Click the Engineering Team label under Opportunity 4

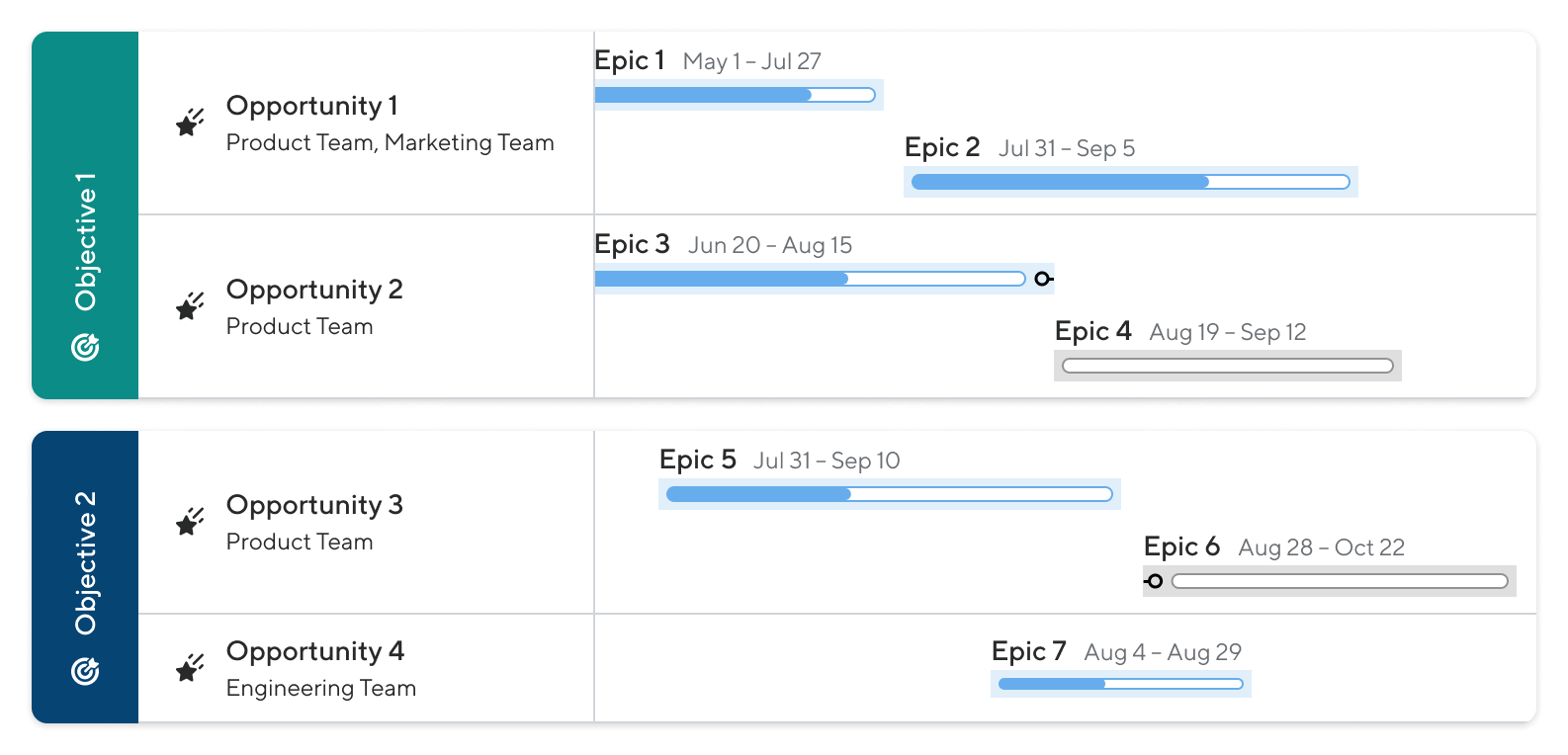(320, 688)
